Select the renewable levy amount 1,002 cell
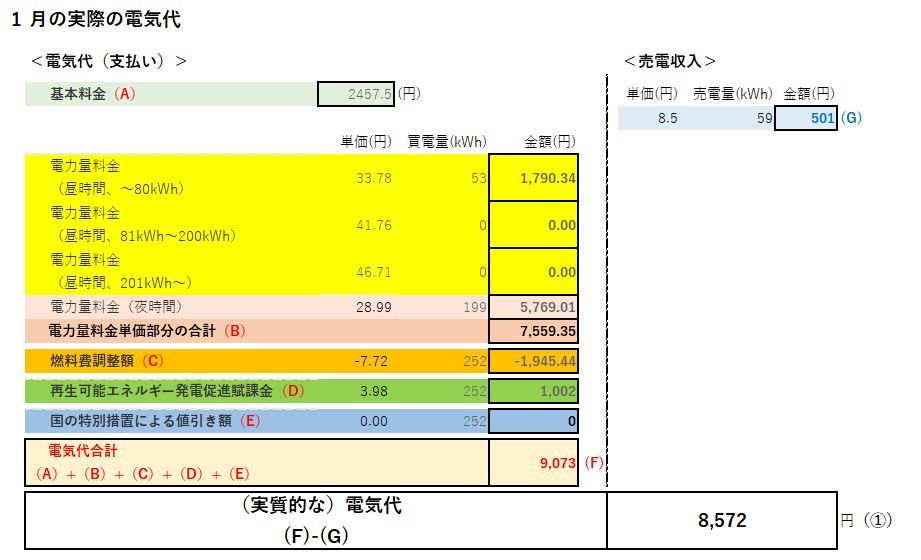921x560 pixels. tap(534, 390)
